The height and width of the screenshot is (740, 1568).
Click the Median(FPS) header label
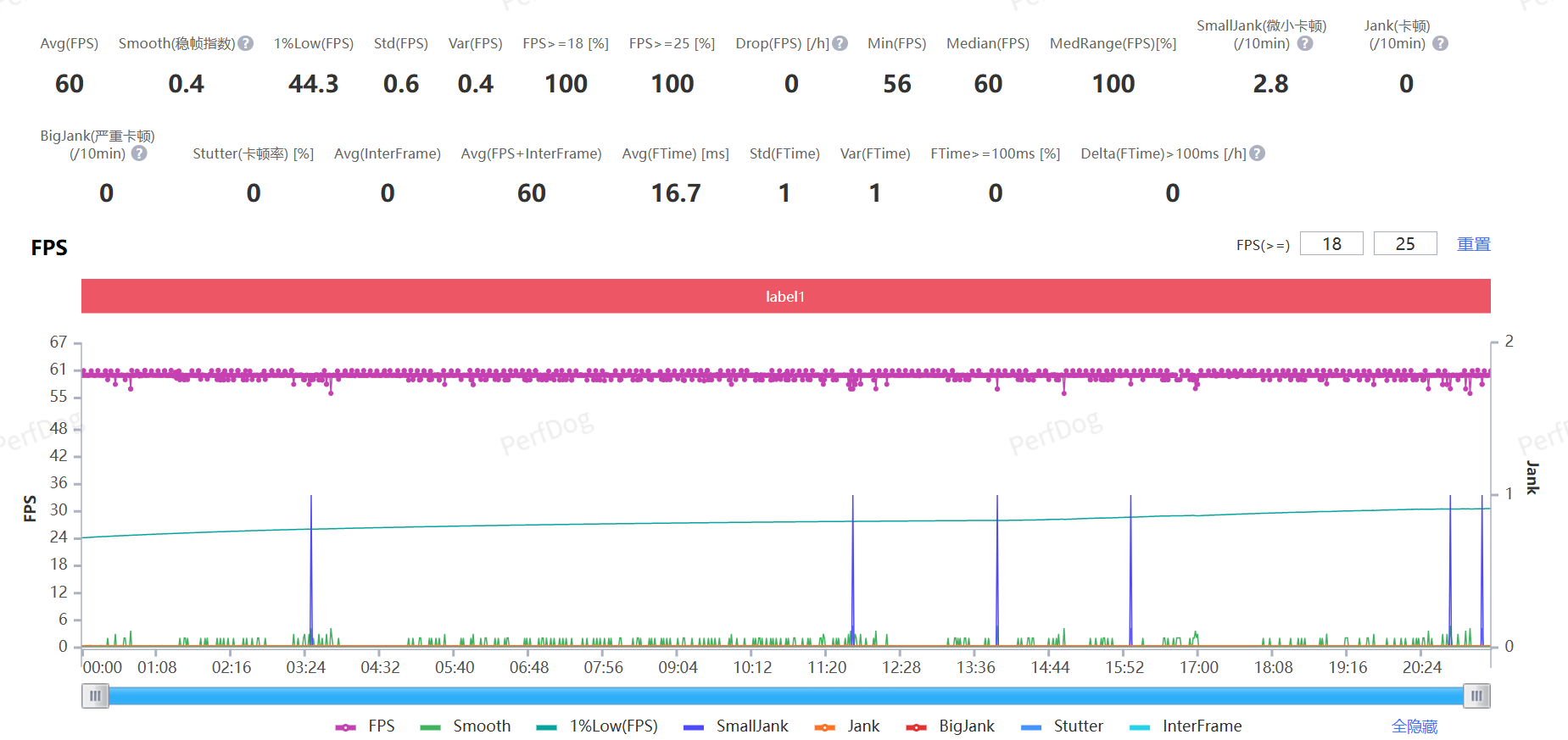tap(988, 43)
